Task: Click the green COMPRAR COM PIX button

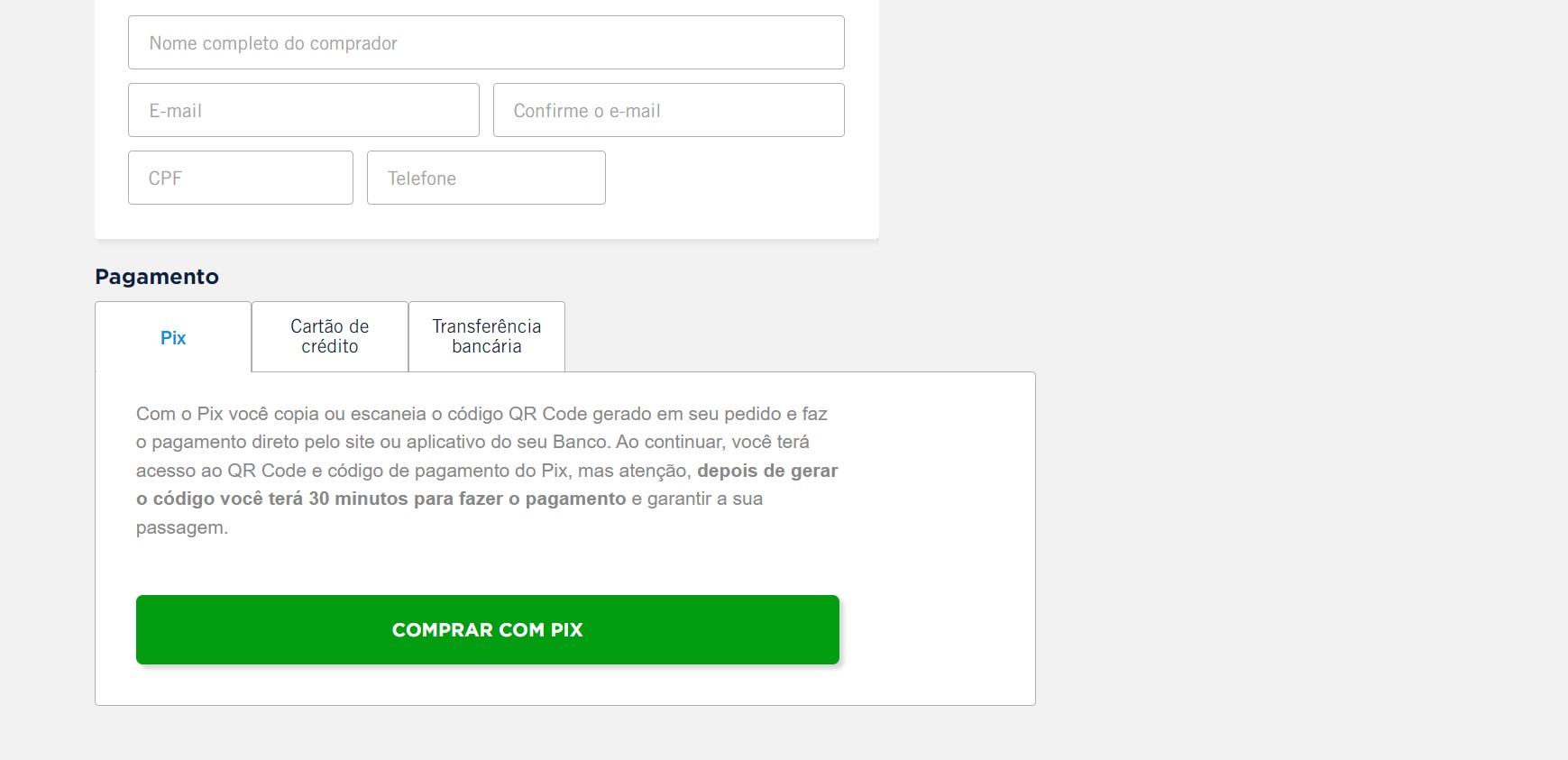Action: (x=488, y=629)
